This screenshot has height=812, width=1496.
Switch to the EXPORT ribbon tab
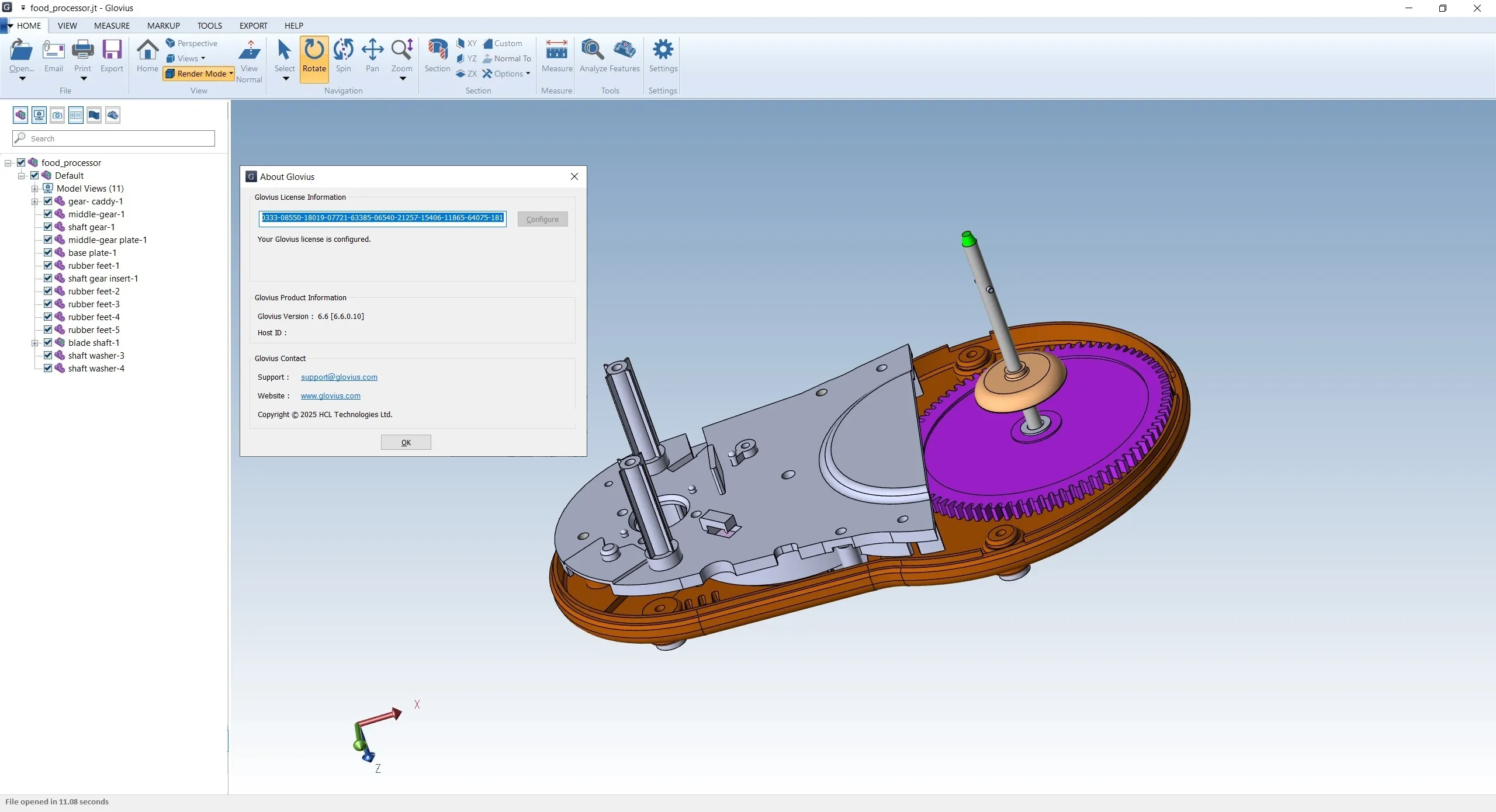[253, 26]
